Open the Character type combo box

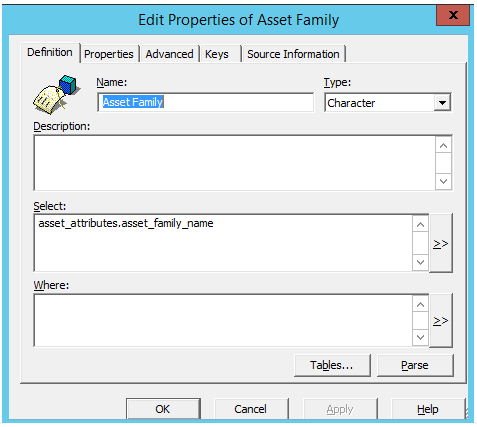tap(388, 103)
